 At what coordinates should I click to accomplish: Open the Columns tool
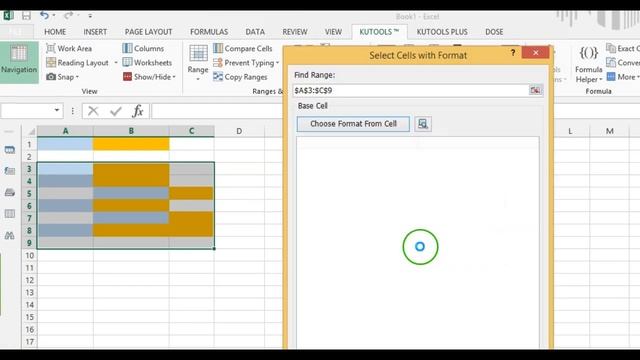tap(143, 48)
